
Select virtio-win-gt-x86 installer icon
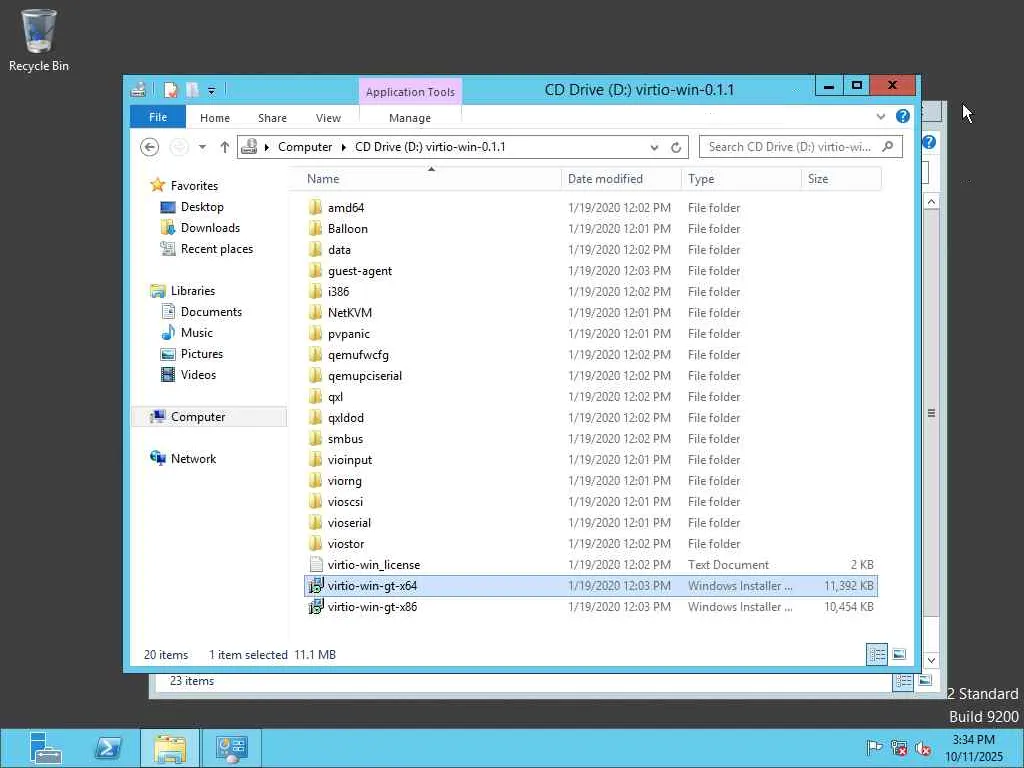pos(315,607)
